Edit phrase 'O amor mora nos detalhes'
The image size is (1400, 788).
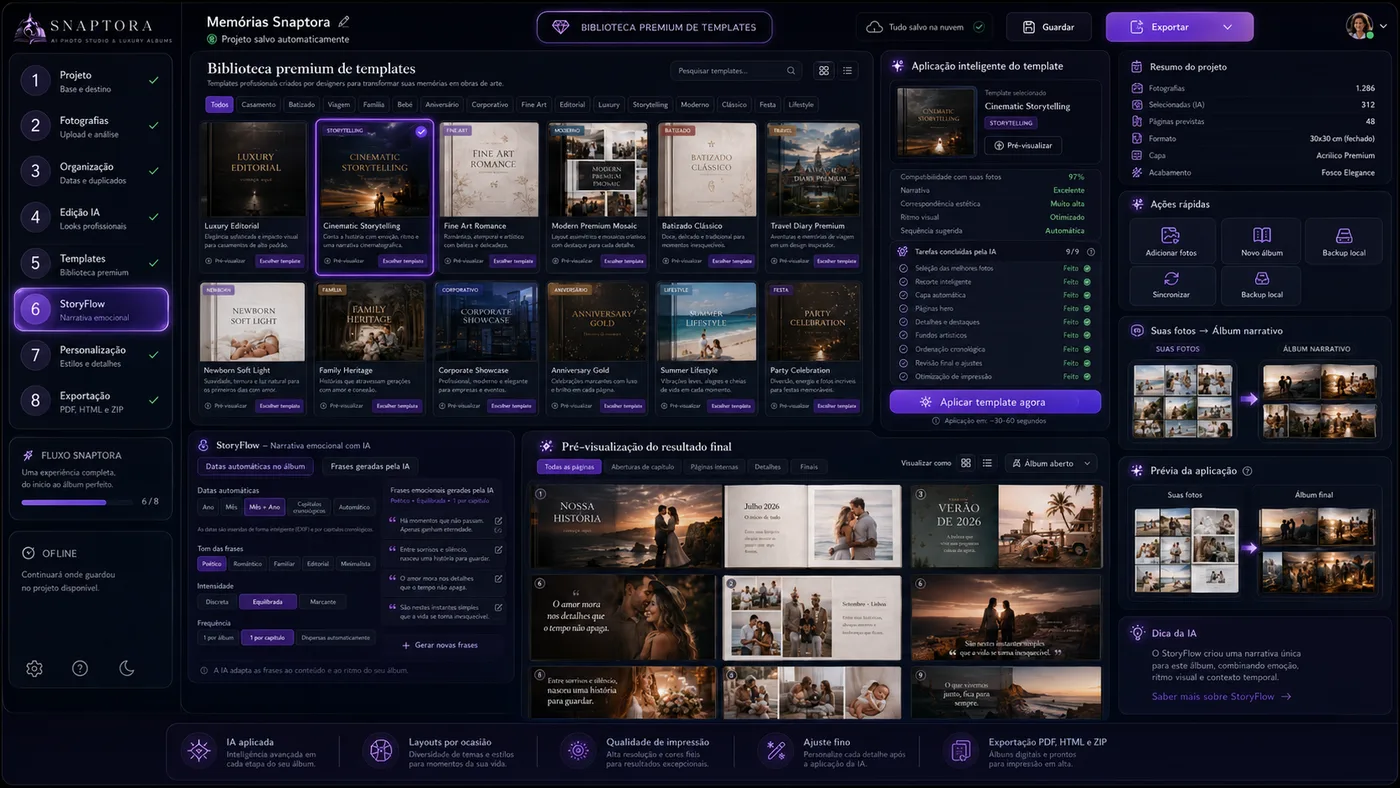499,579
